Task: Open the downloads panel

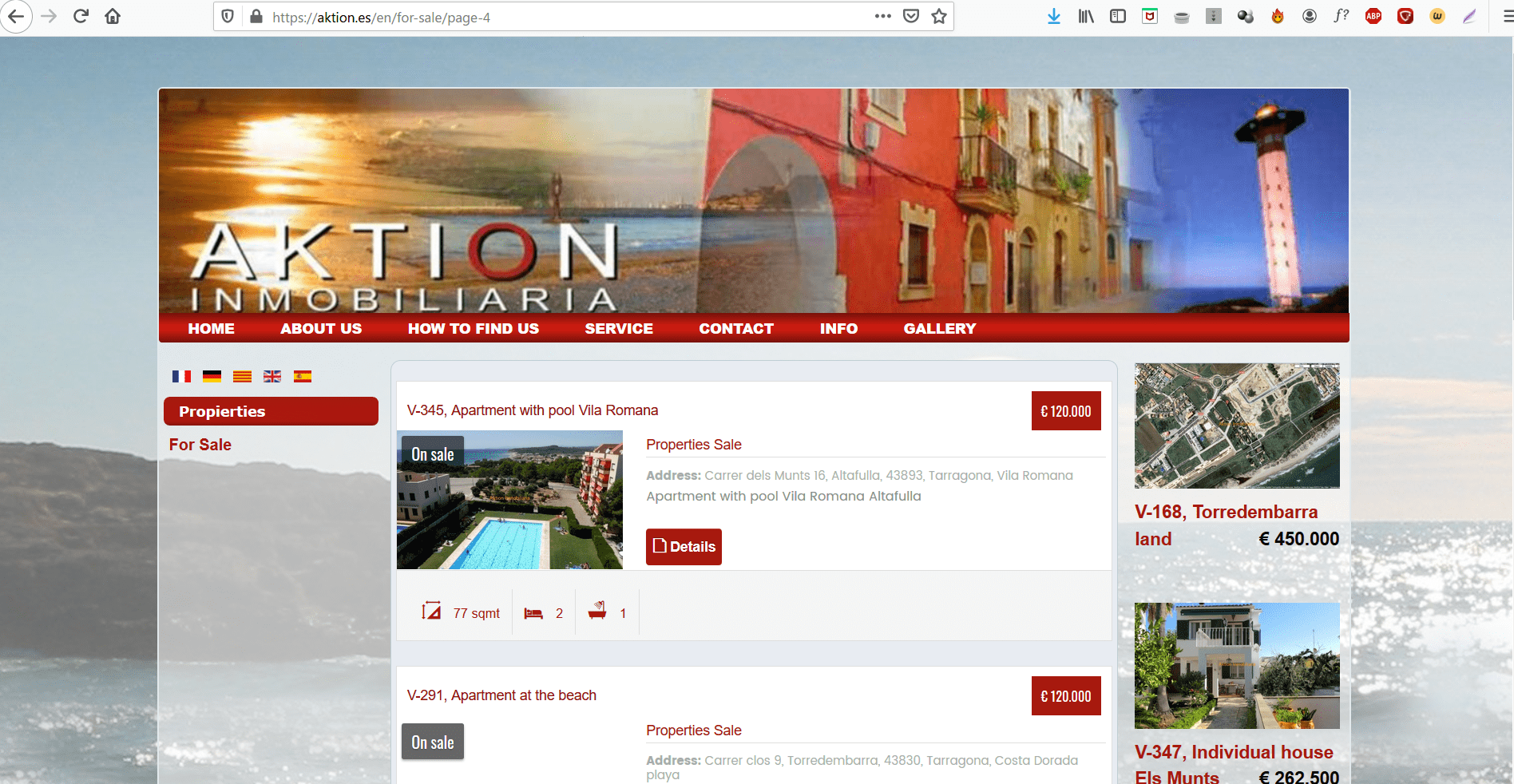Action: point(1054,16)
